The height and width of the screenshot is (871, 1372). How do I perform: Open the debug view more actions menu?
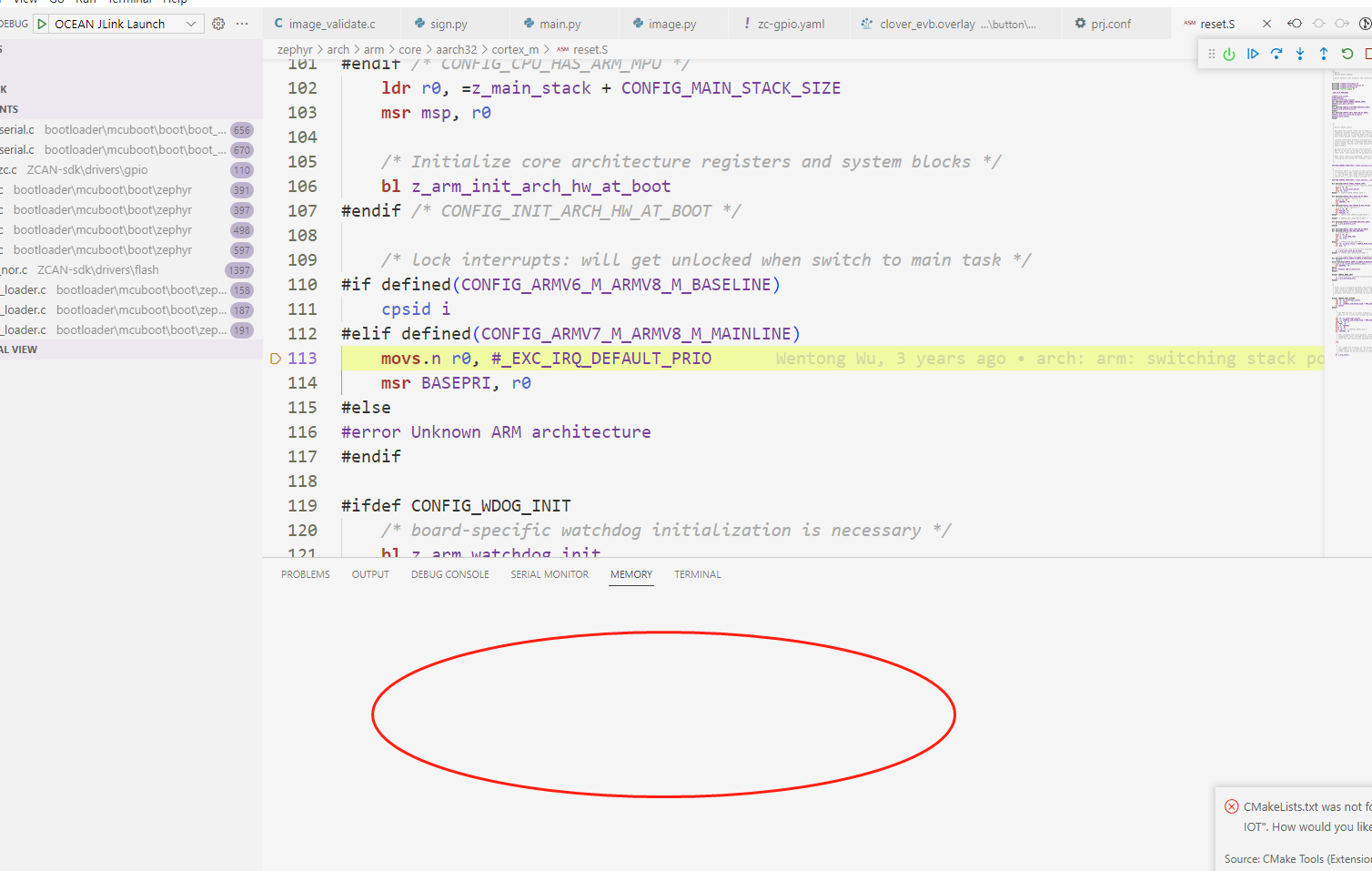(x=242, y=24)
